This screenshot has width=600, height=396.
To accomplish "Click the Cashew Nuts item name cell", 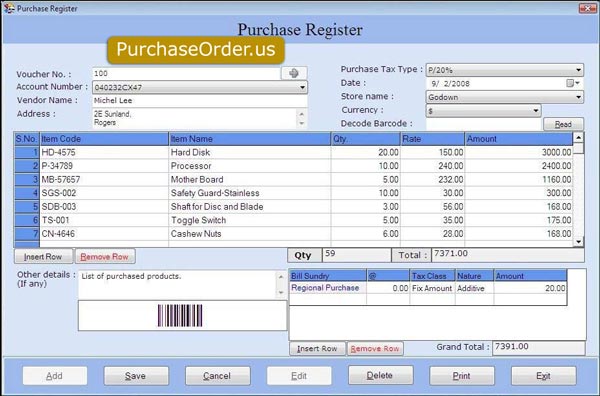I will click(249, 234).
